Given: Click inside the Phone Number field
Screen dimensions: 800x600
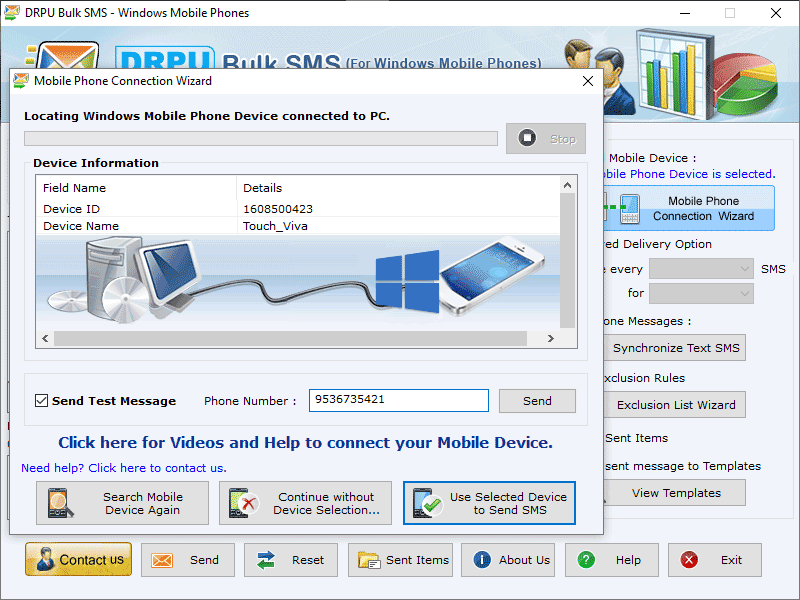Looking at the screenshot, I should point(398,400).
